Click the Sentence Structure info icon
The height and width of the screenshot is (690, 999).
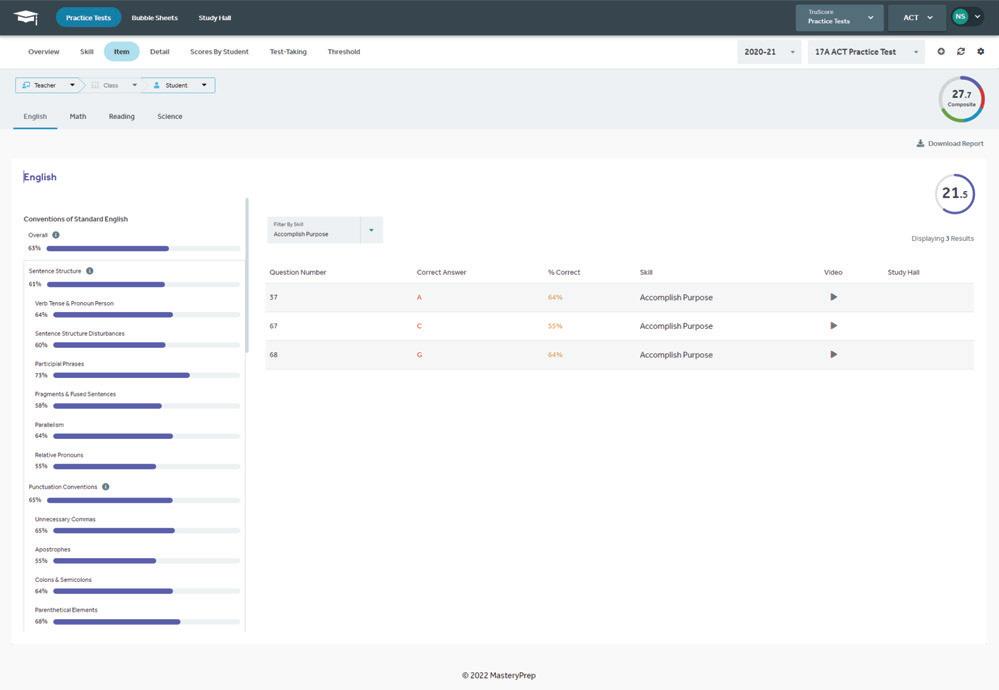[90, 271]
